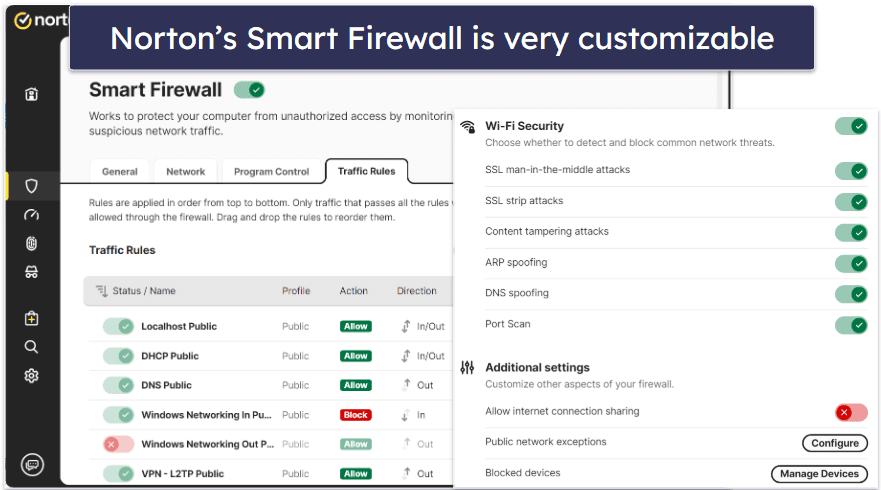
Task: Open the shield Security section in sidebar
Action: tap(31, 186)
